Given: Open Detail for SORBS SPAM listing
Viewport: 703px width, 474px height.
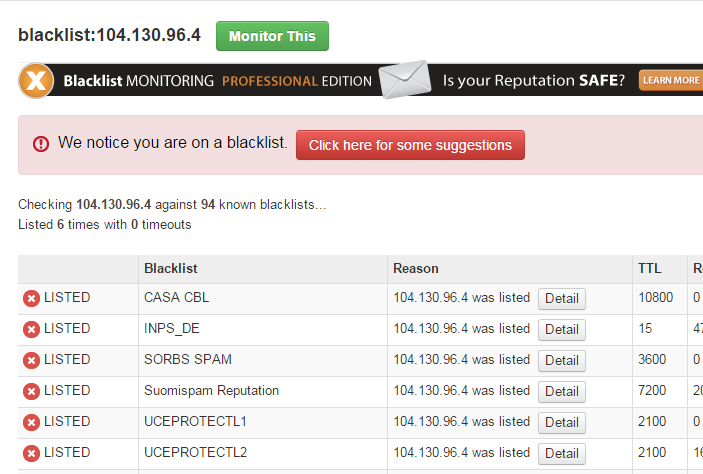Looking at the screenshot, I should point(562,361).
